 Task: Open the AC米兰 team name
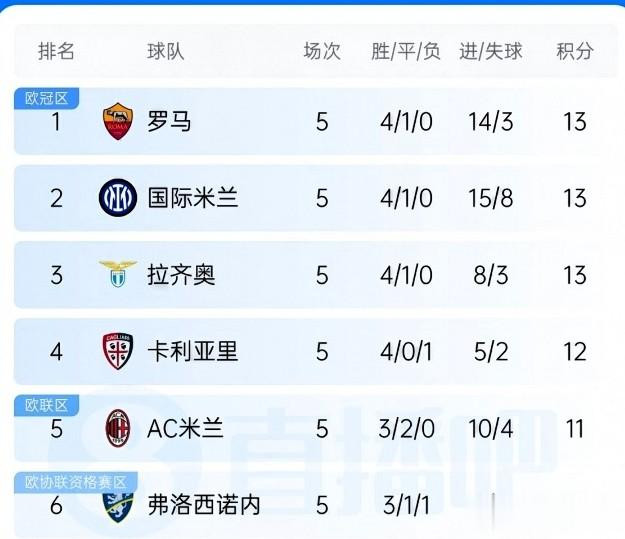(185, 429)
